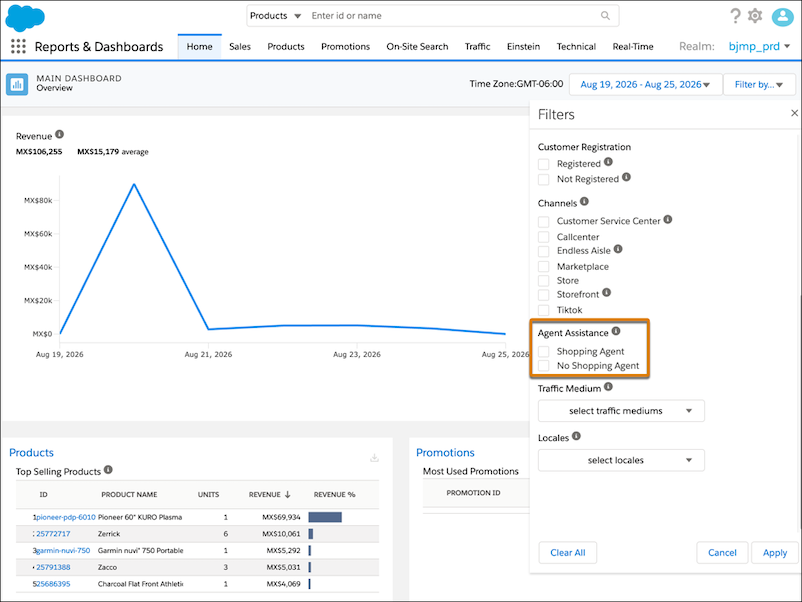Check the Tiktok channel
The width and height of the screenshot is (802, 602).
click(544, 310)
